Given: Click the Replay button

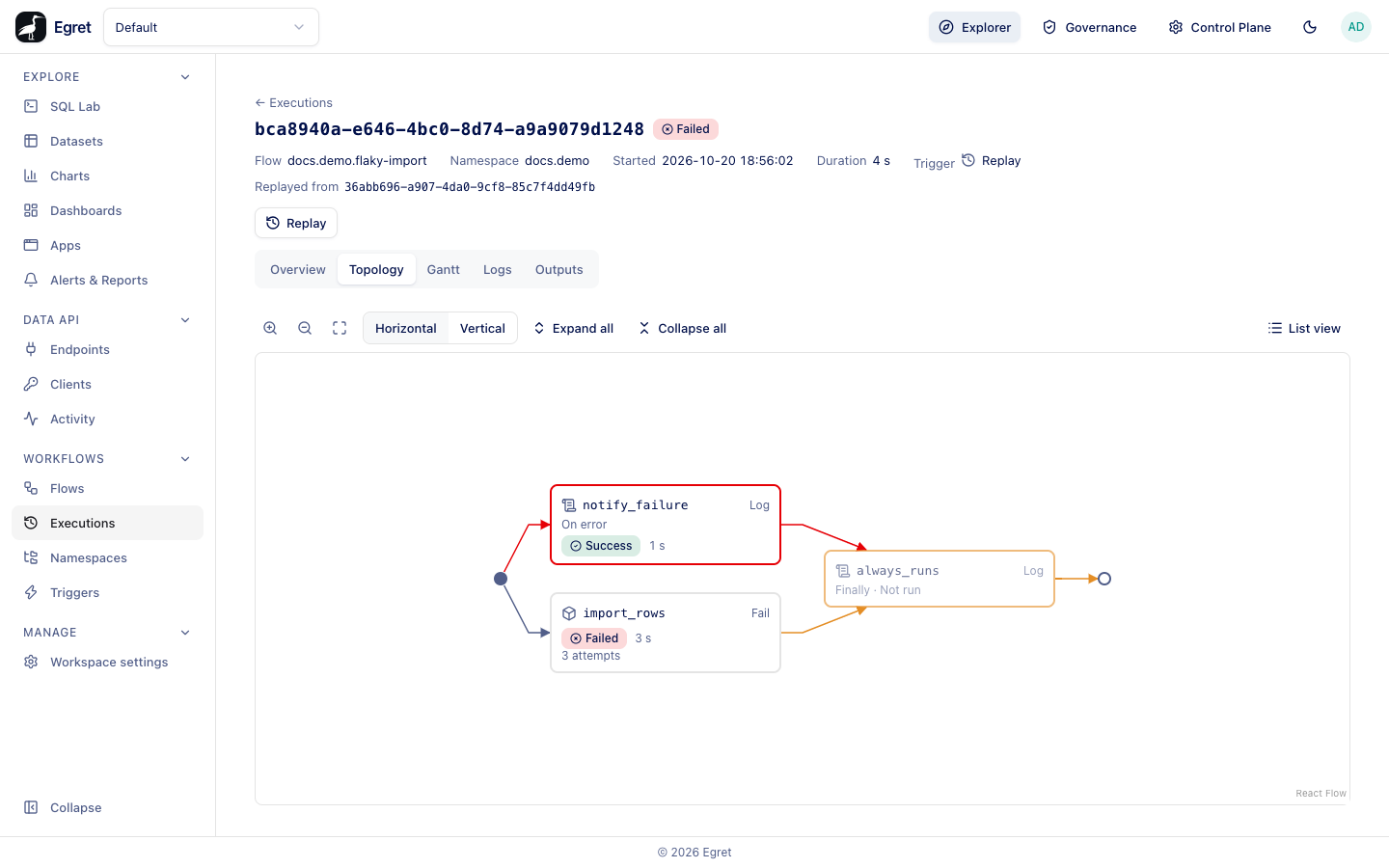Looking at the screenshot, I should pos(296,223).
